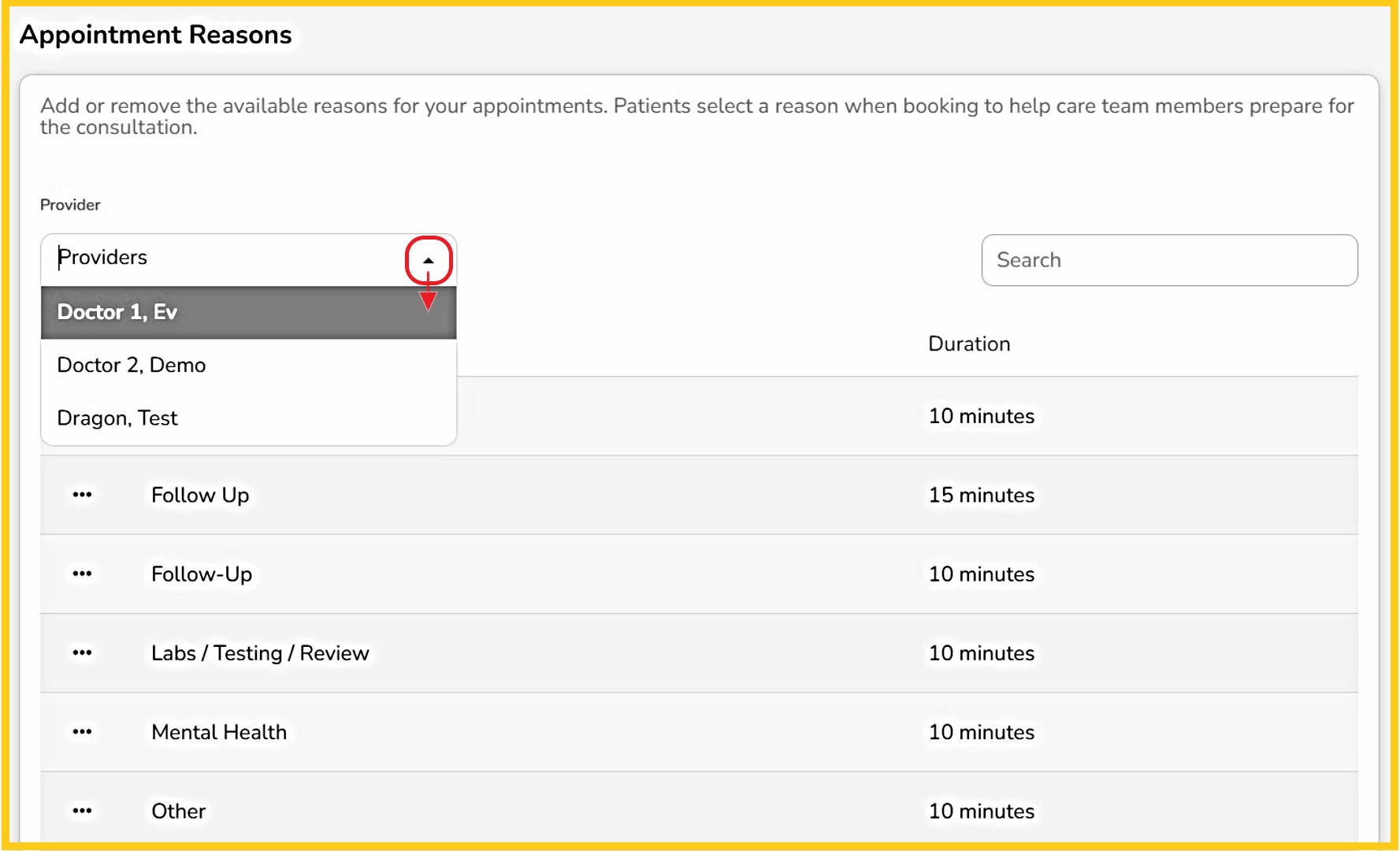Click the Mental Health reason name

point(219,733)
